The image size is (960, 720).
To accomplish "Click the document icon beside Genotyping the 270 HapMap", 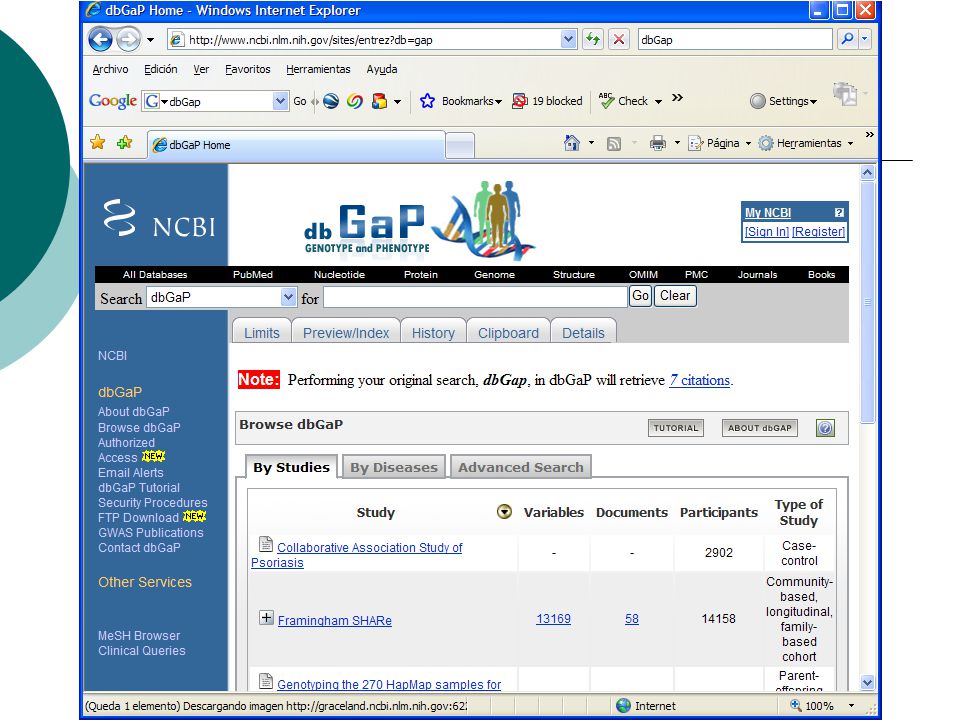I will click(266, 681).
